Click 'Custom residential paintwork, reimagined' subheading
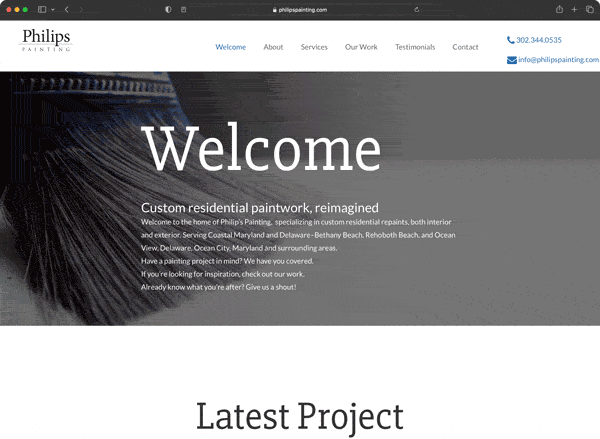600x439 pixels. 260,208
